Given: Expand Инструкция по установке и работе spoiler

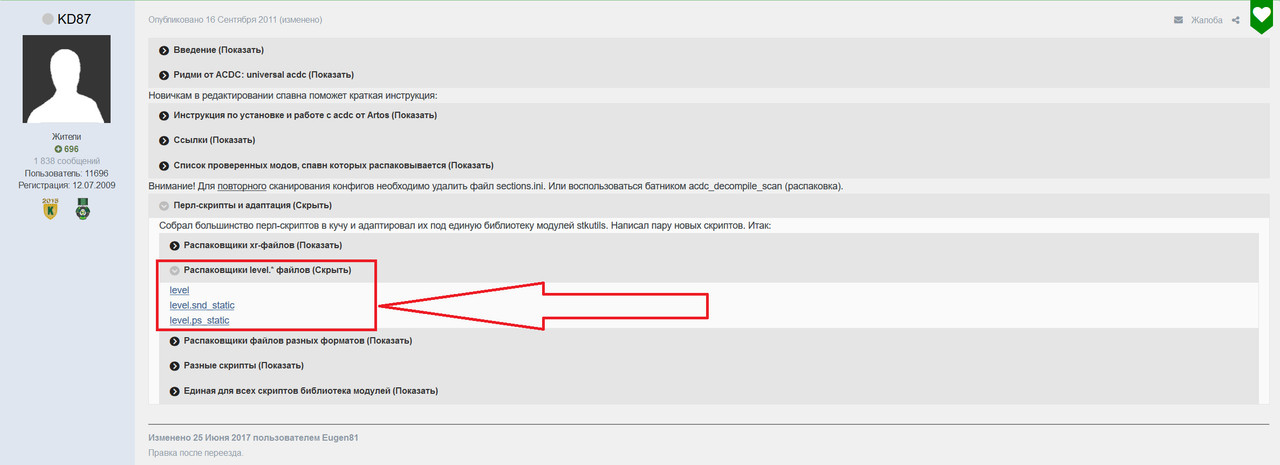Looking at the screenshot, I should click(296, 115).
